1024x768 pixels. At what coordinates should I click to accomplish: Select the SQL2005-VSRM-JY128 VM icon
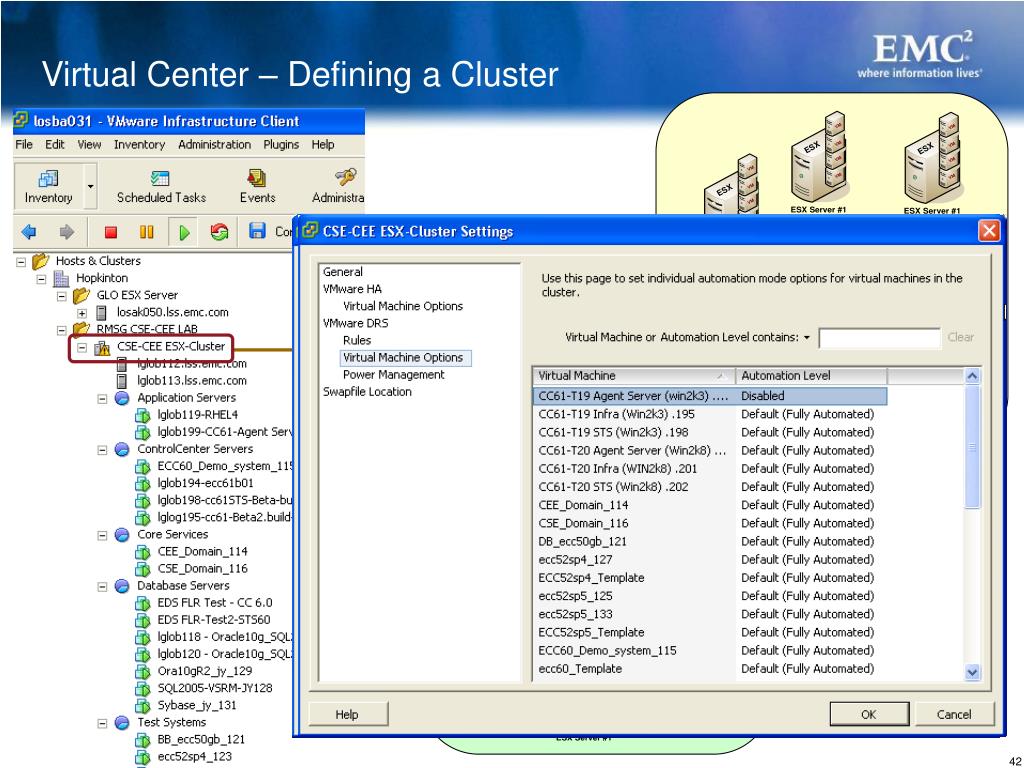(142, 689)
